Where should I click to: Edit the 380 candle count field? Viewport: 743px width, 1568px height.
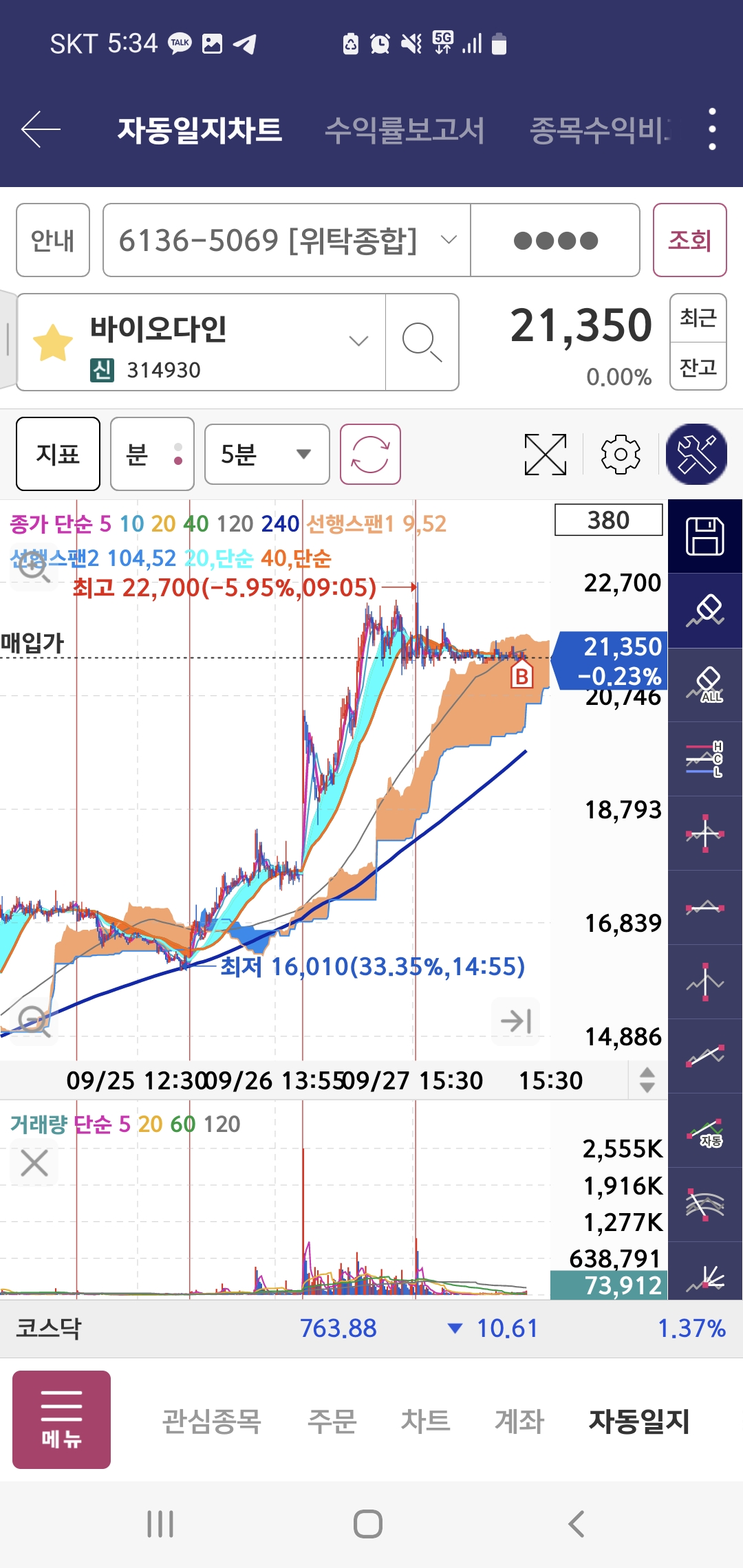coord(608,520)
